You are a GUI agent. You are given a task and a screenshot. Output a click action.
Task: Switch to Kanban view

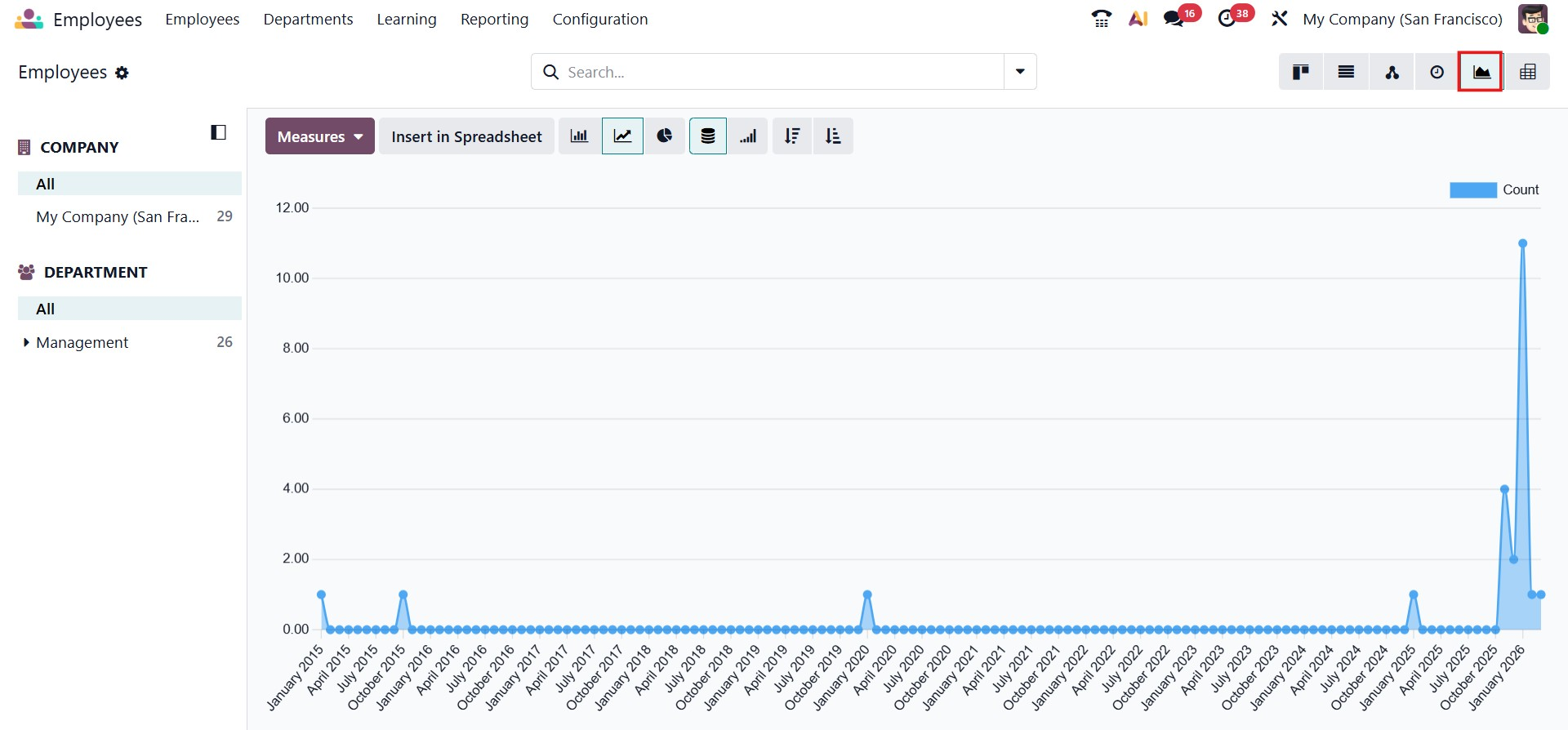[x=1301, y=72]
